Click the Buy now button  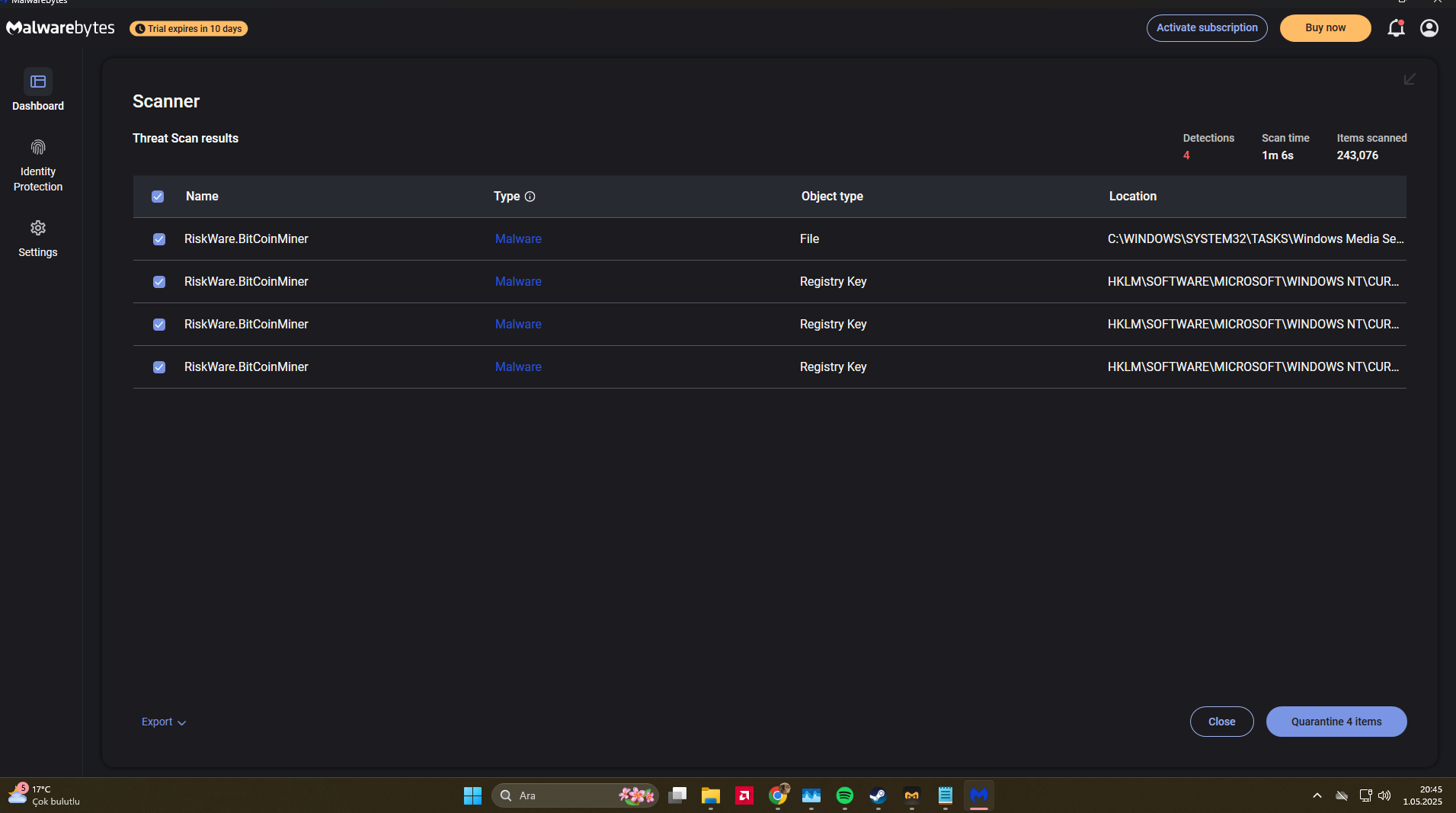coord(1325,28)
